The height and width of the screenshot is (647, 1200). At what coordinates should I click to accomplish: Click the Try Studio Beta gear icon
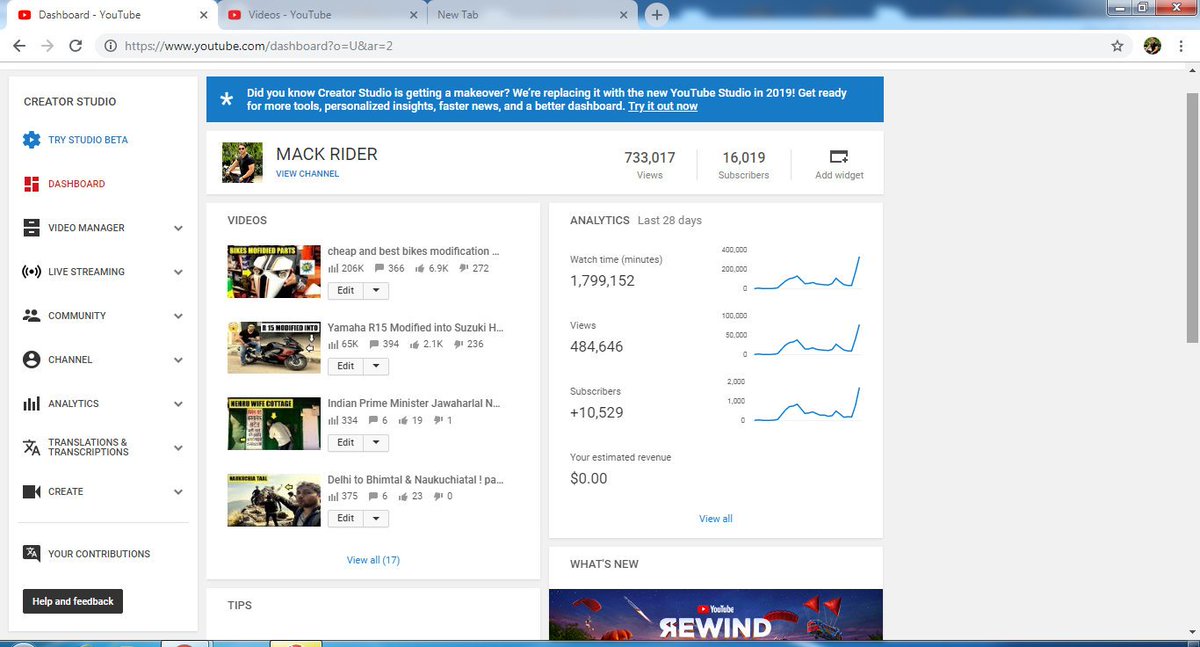(x=31, y=140)
